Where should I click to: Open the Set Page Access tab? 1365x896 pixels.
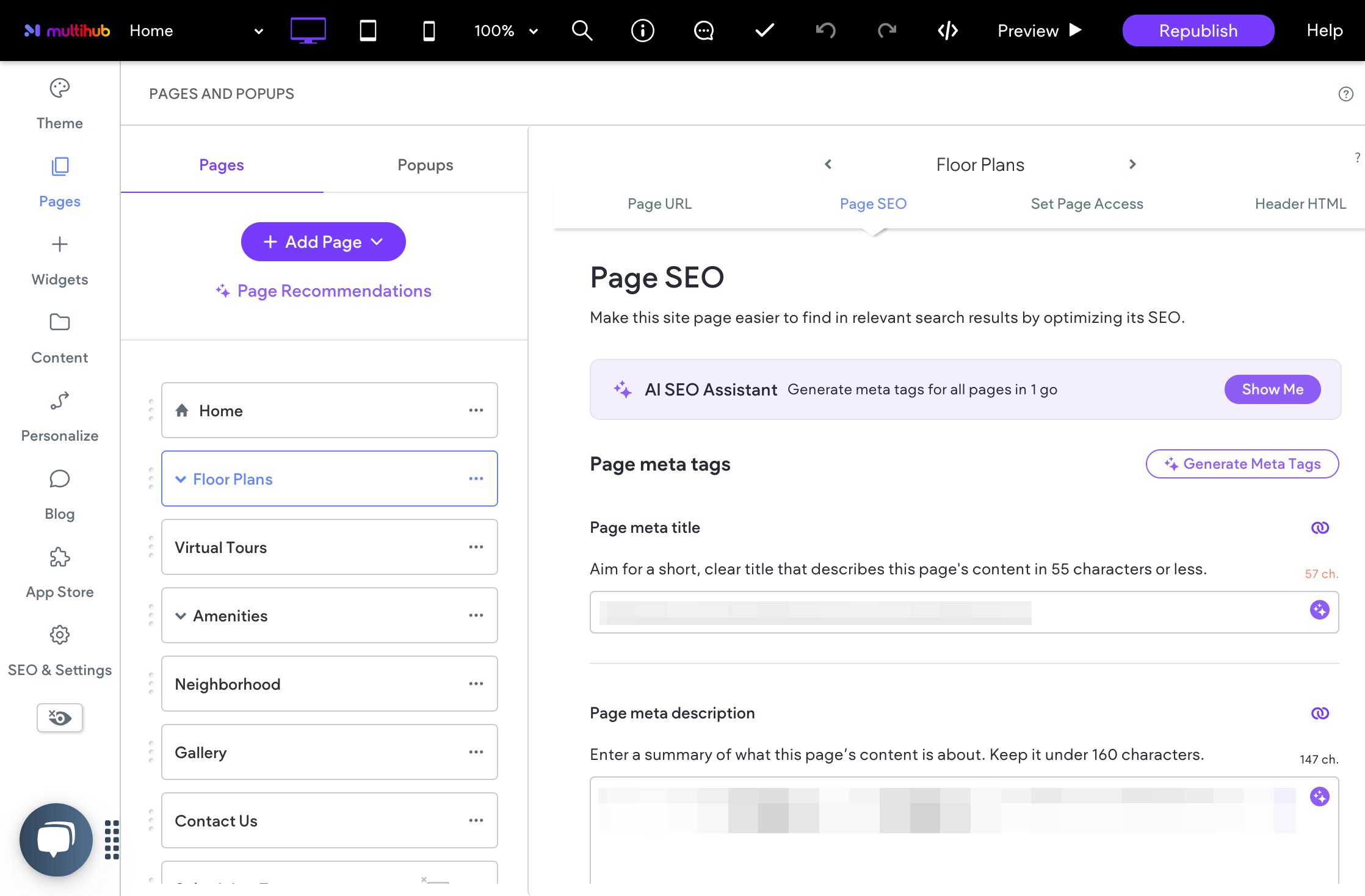[x=1087, y=204]
